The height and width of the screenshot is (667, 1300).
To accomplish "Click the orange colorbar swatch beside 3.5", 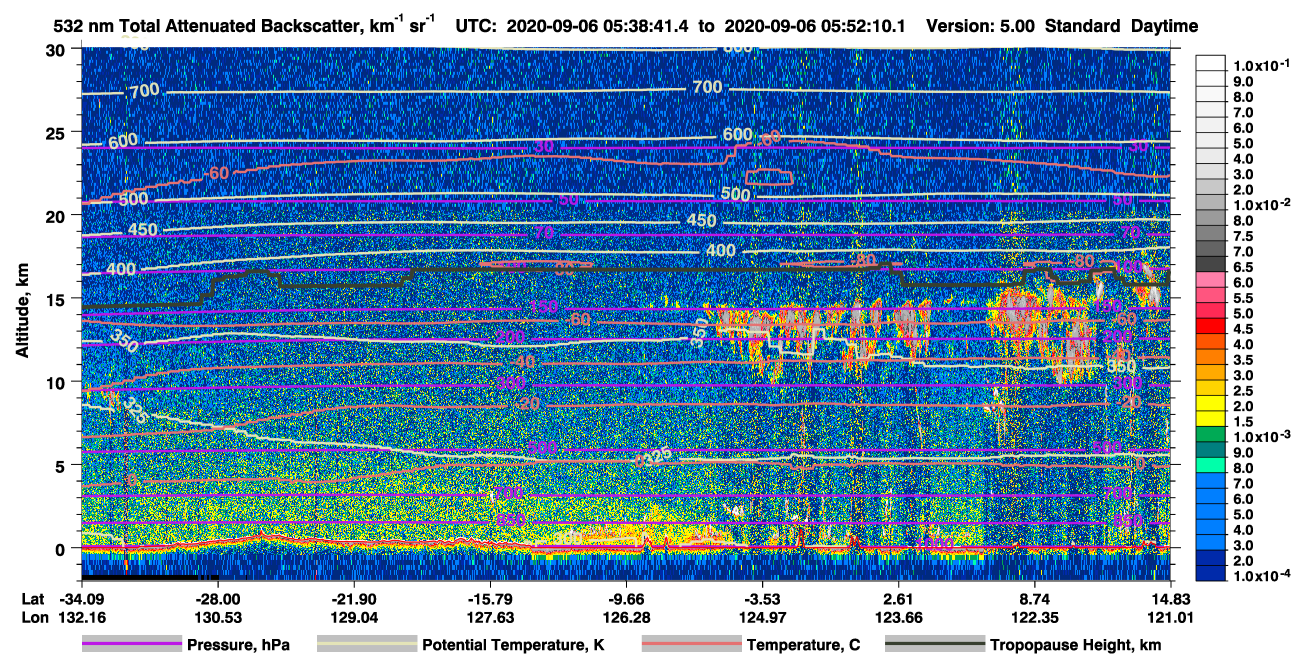I will coord(1211,357).
